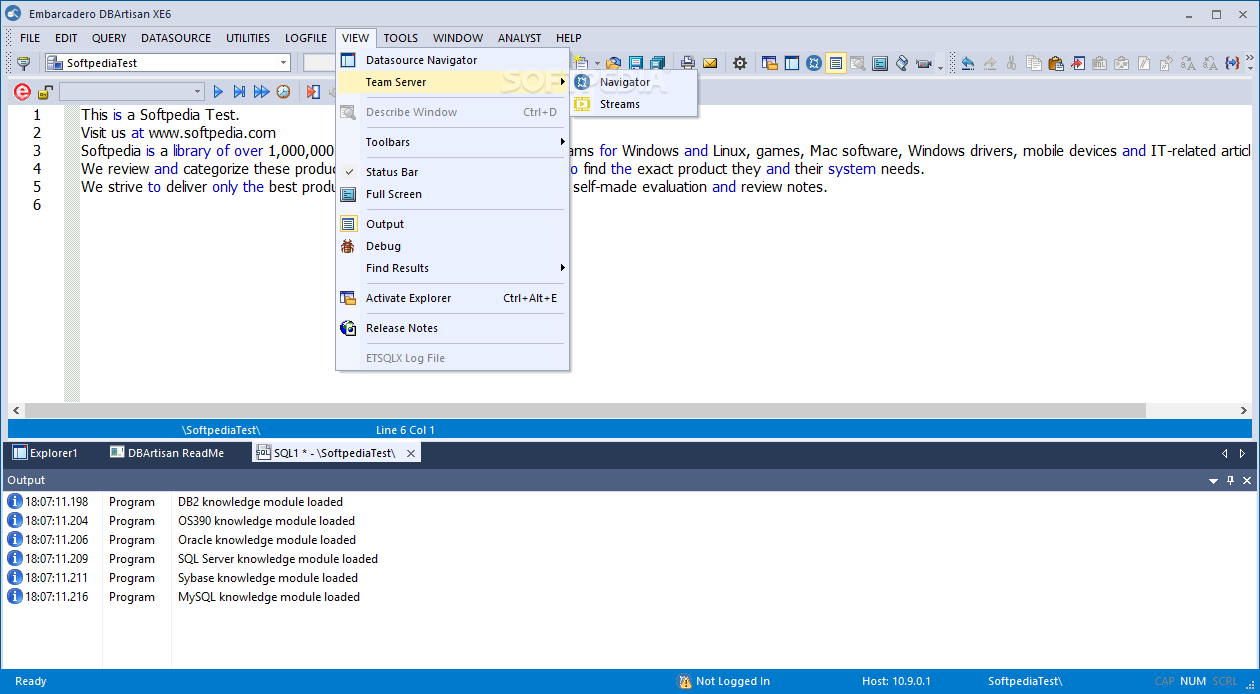Click the Activate Explorer toolbar icon
The width and height of the screenshot is (1260, 694).
pyautogui.click(x=770, y=63)
